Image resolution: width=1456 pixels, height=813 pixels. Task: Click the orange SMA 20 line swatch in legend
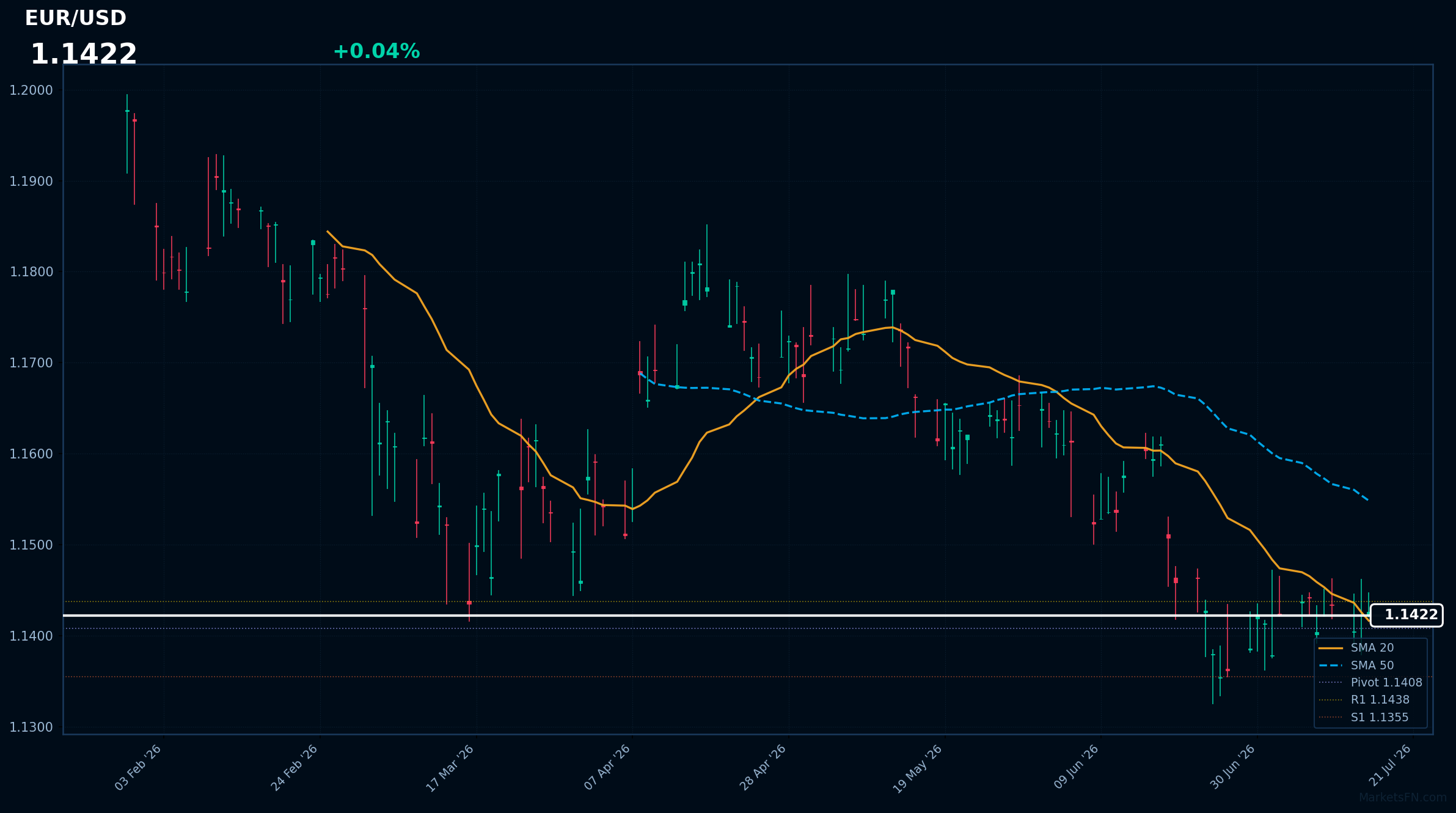coord(1331,648)
